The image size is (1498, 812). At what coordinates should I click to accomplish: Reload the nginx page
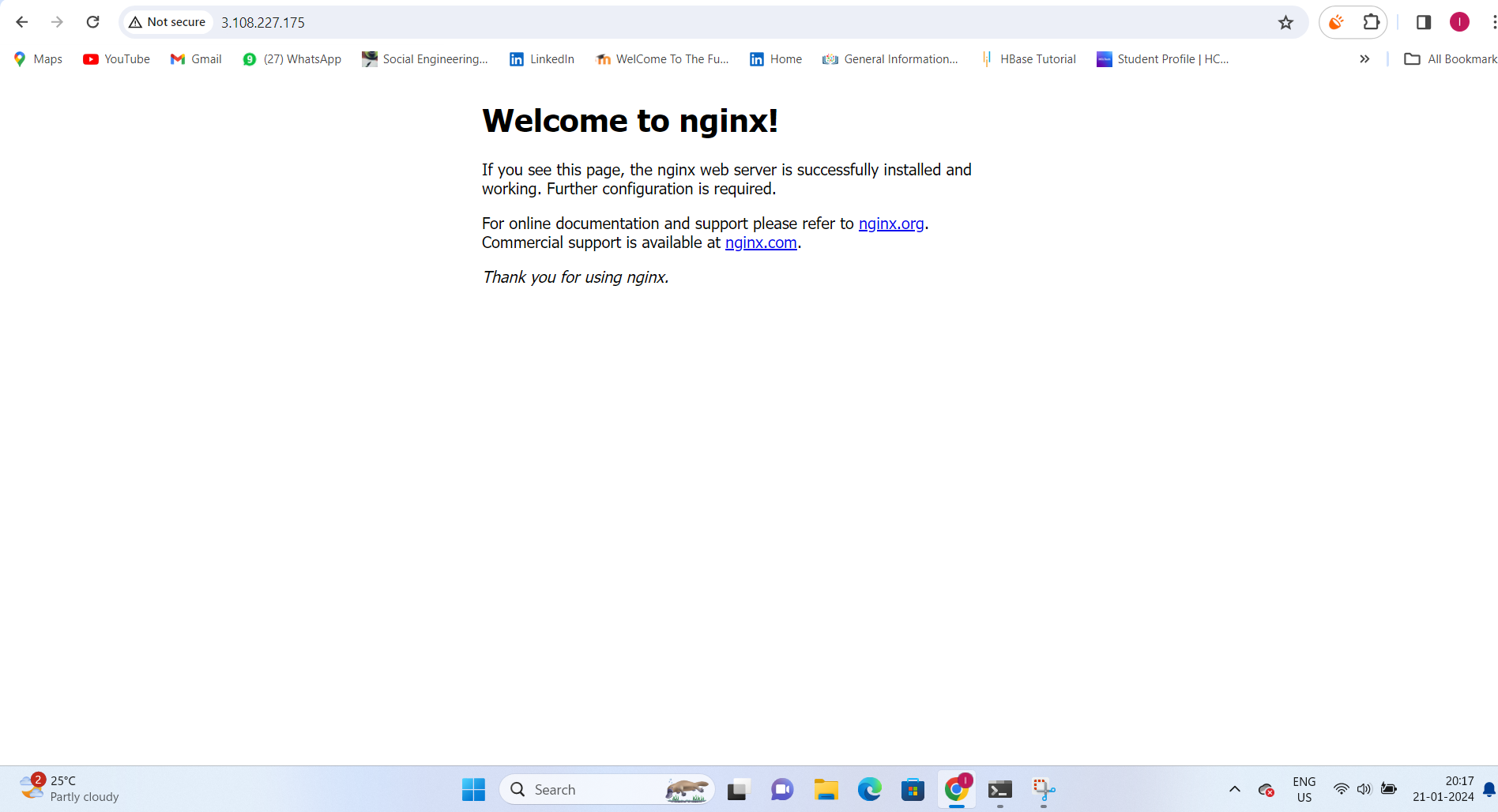92,22
